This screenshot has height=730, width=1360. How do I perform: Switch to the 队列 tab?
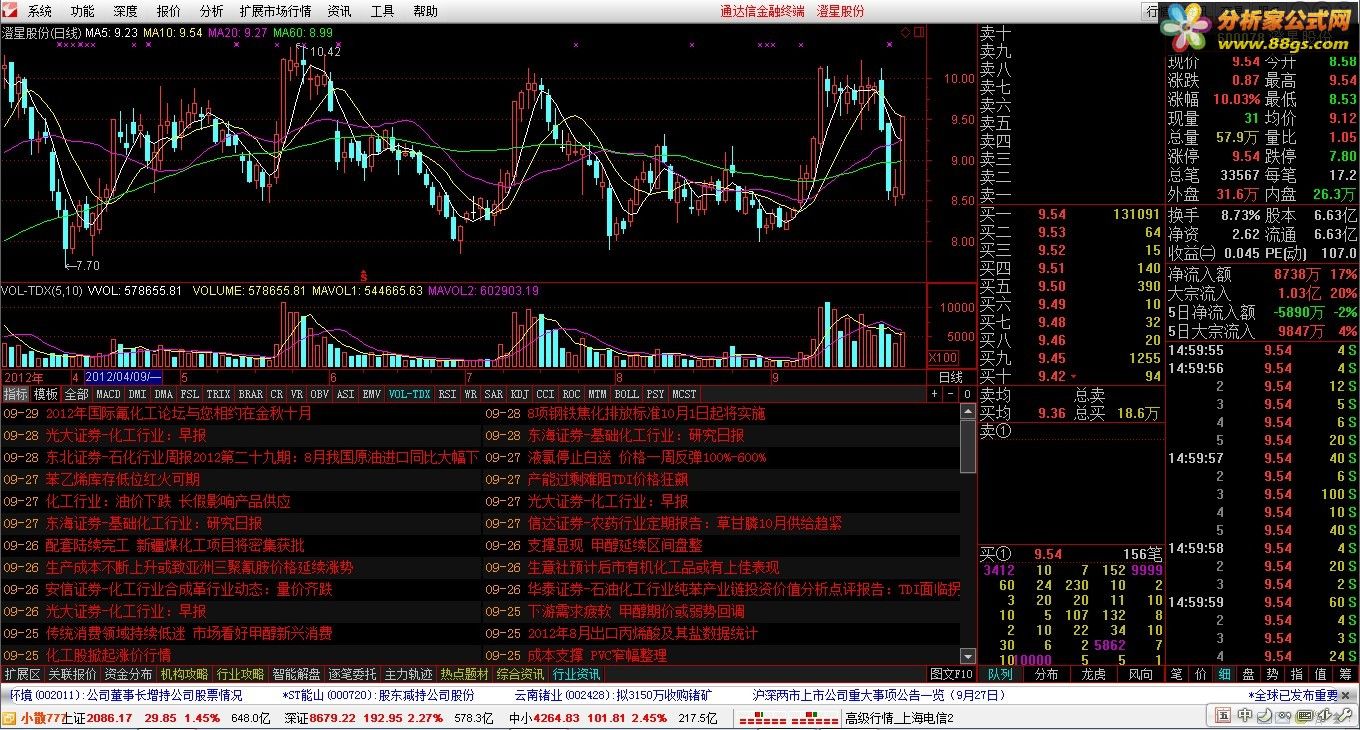[999, 674]
